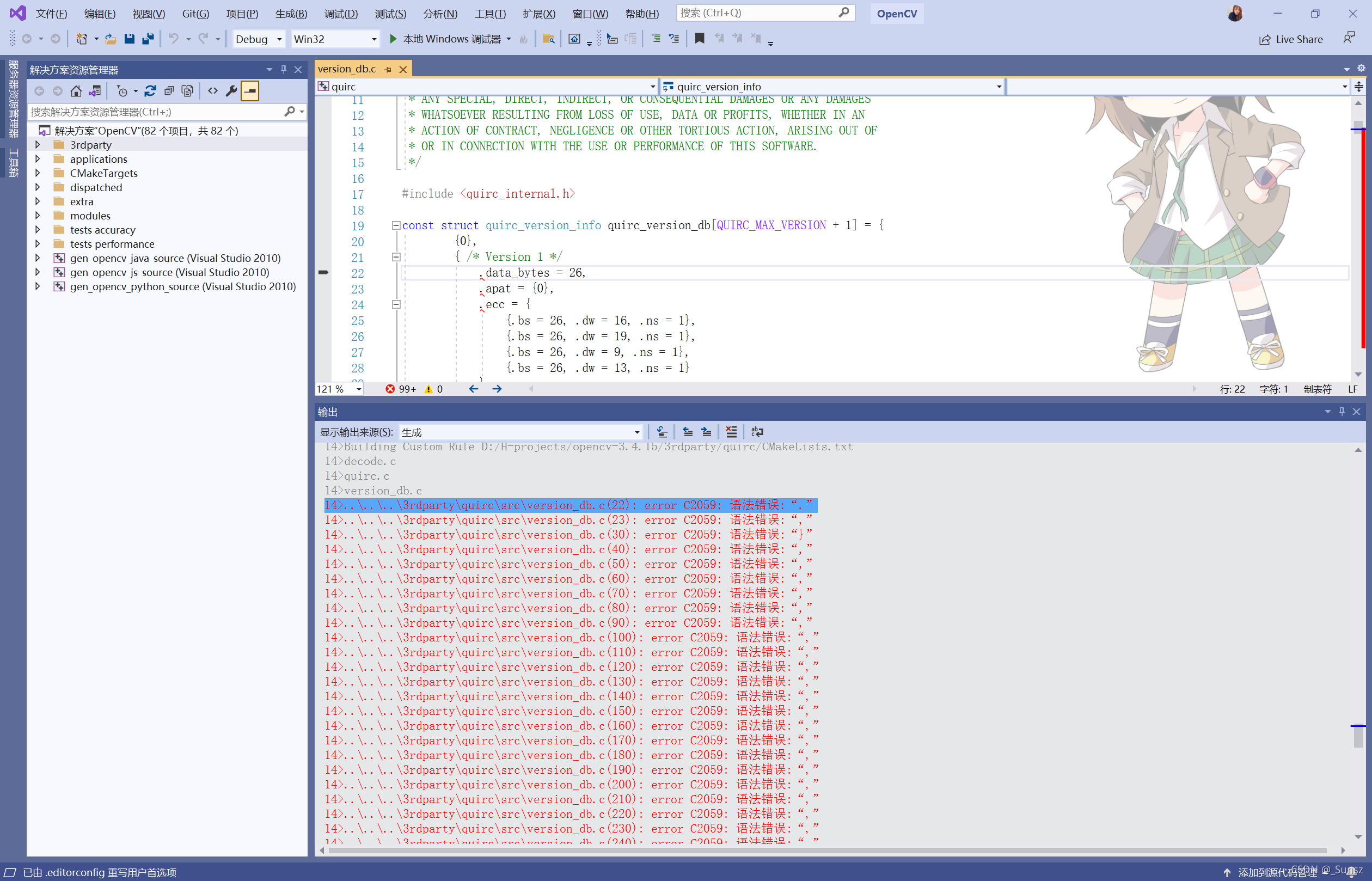This screenshot has width=1372, height=881.
Task: Open Properties via the wrench icon
Action: point(231,90)
